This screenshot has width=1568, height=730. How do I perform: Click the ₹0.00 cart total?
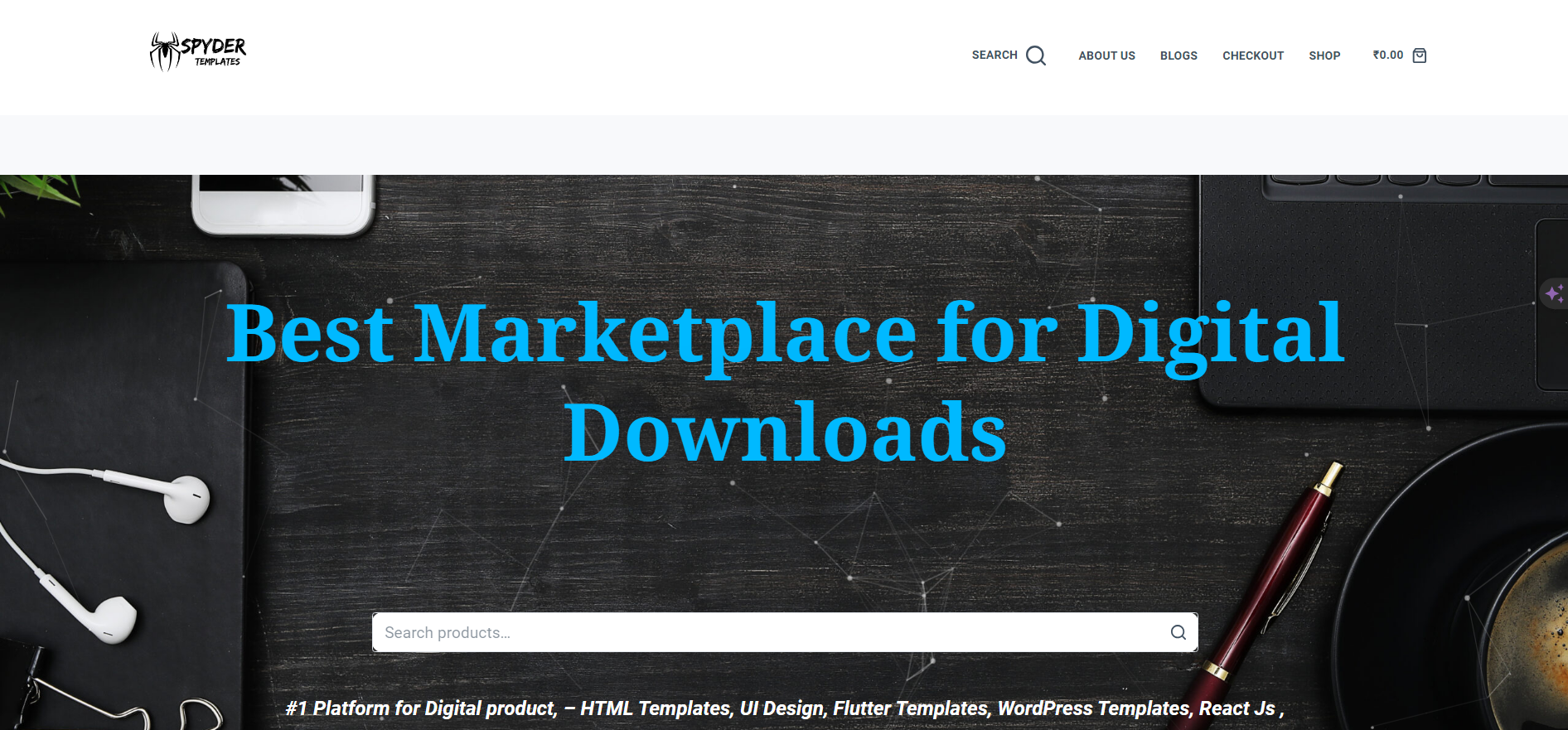[1388, 55]
